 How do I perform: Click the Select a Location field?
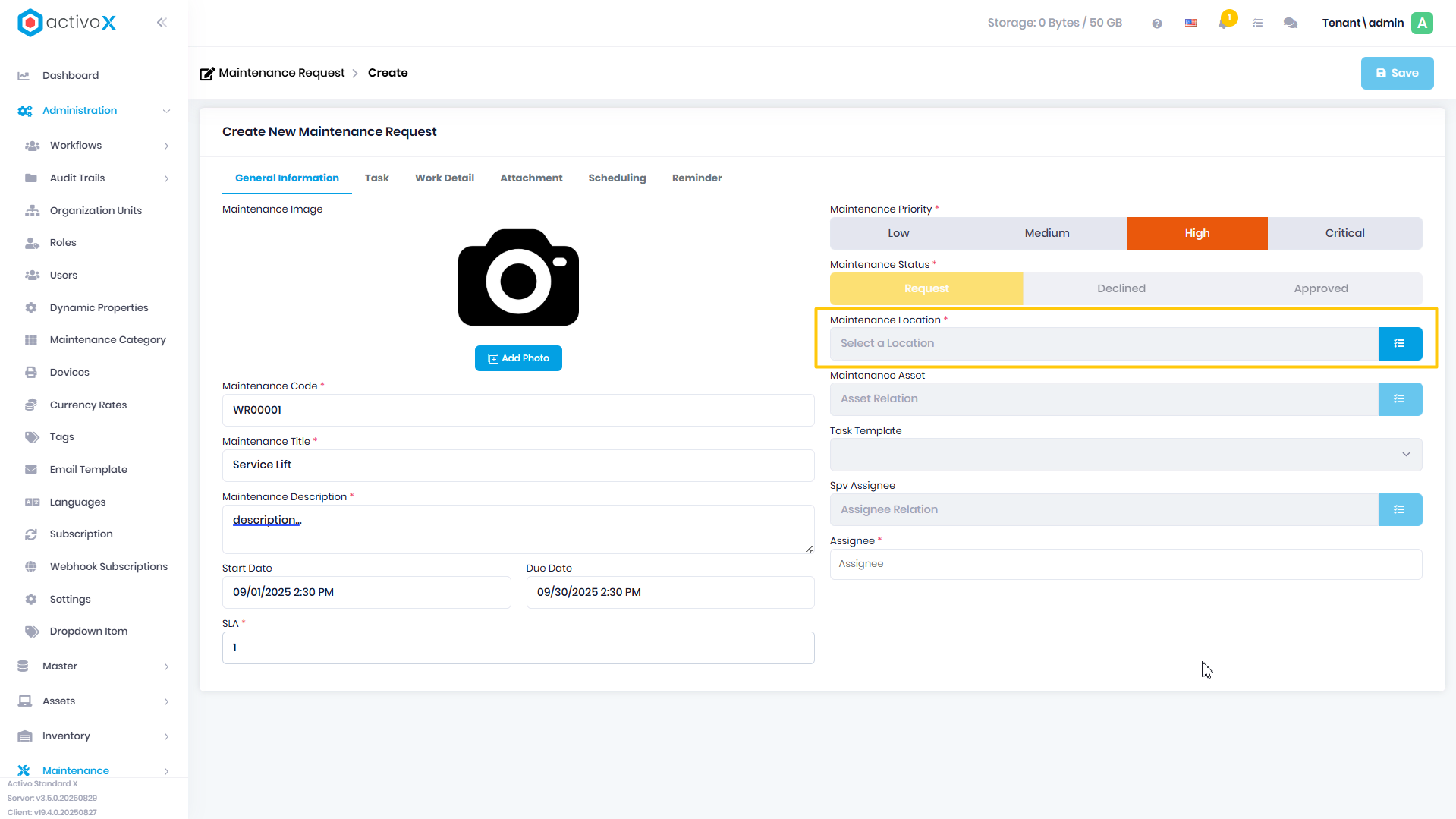(x=1104, y=344)
